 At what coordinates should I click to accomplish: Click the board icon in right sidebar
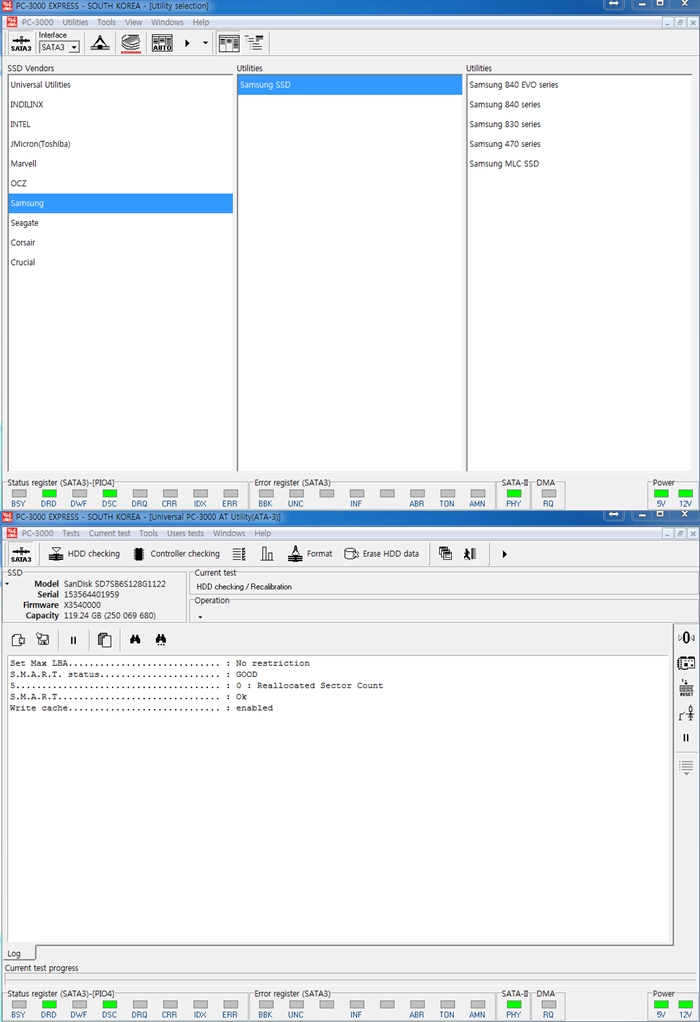[x=686, y=663]
